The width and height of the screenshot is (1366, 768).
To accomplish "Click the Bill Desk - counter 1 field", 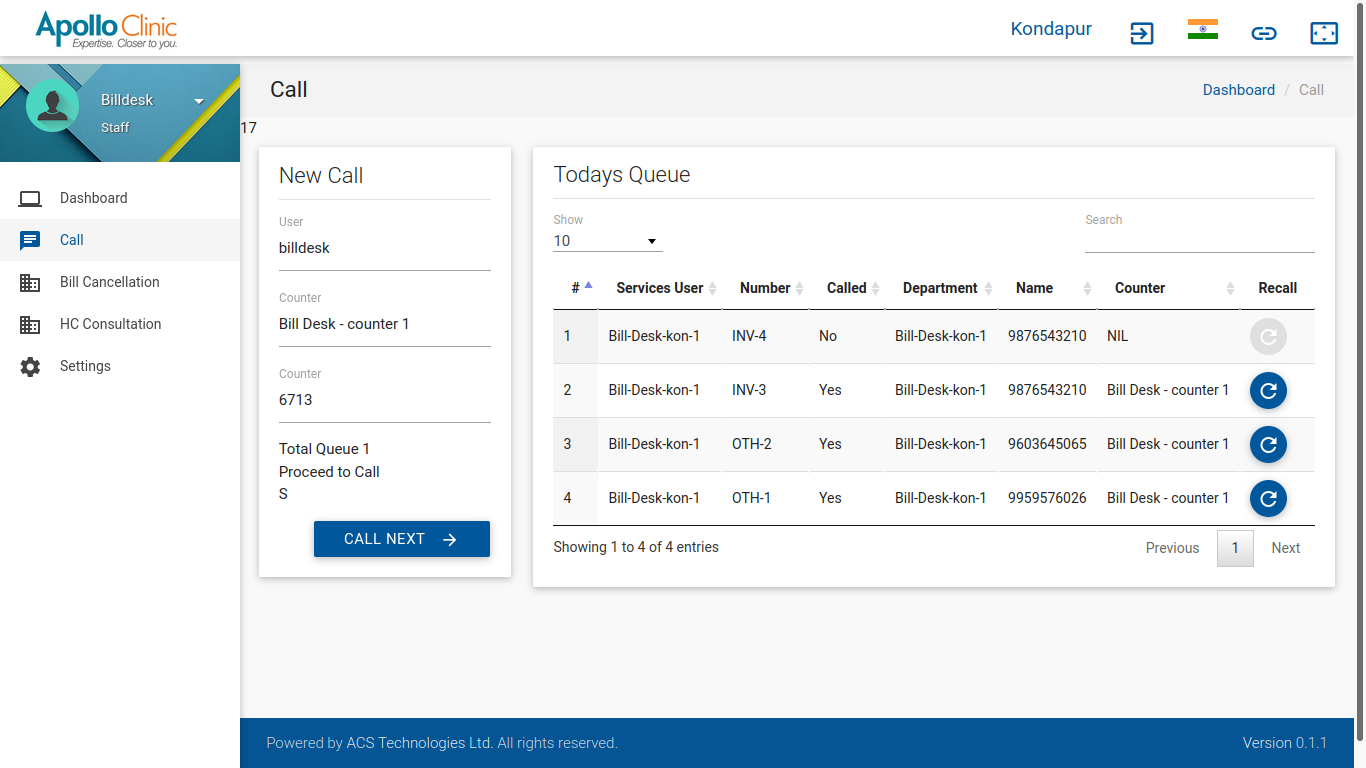I will pos(385,324).
